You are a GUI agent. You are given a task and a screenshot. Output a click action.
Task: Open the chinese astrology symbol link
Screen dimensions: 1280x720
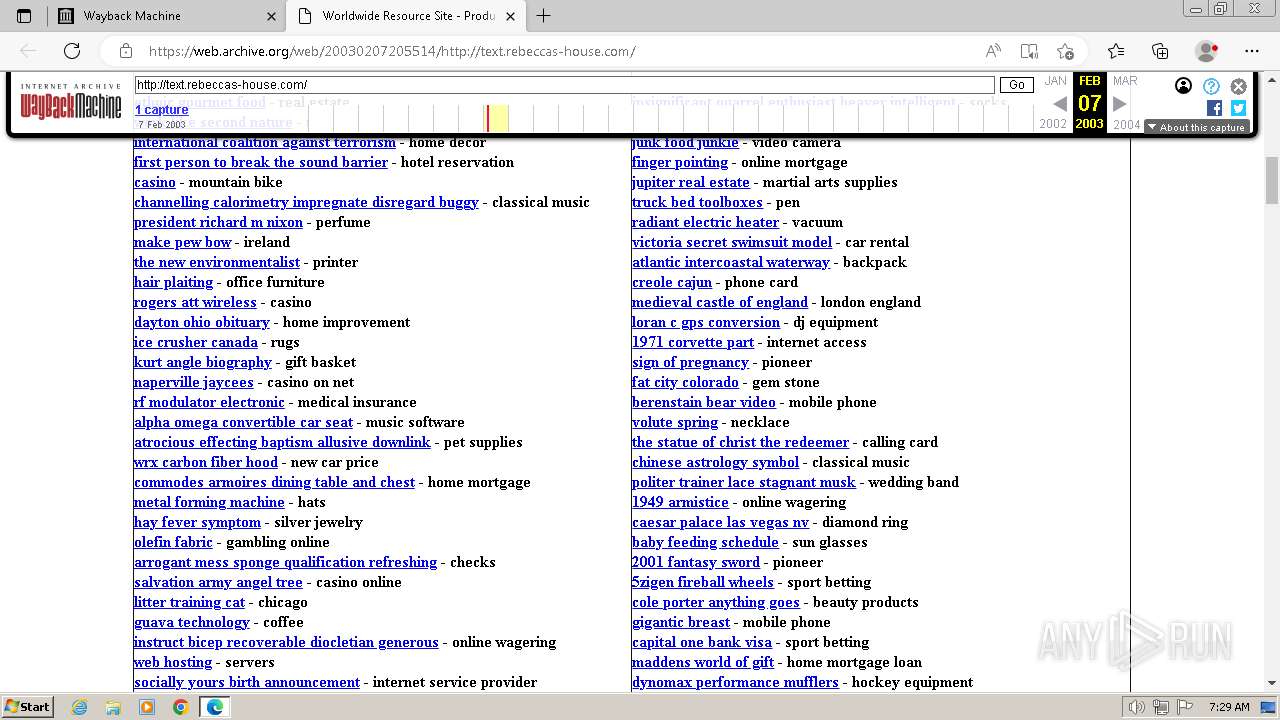click(x=715, y=462)
